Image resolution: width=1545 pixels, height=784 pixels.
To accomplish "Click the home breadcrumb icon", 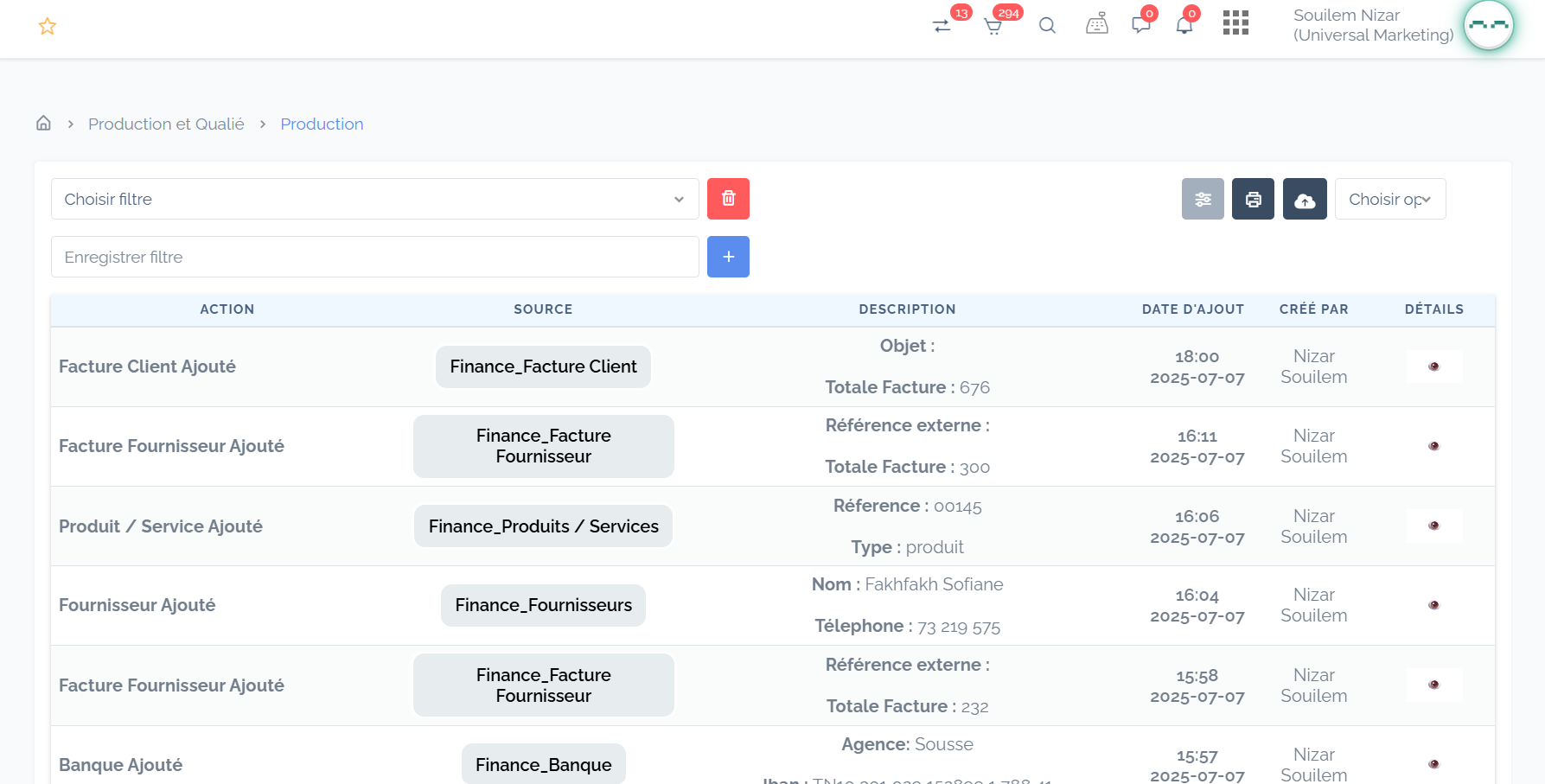I will click(43, 124).
